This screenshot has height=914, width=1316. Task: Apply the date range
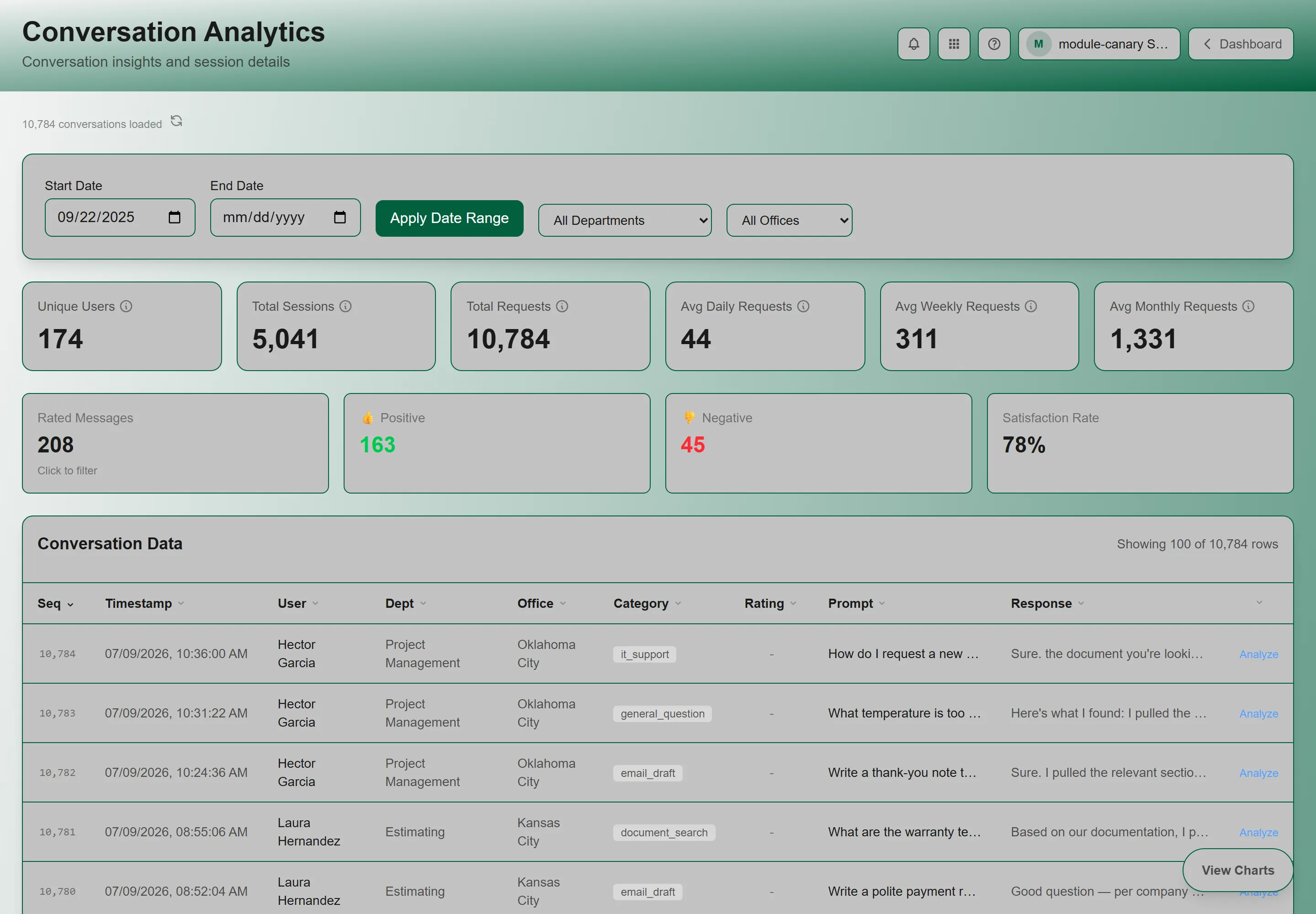(449, 218)
